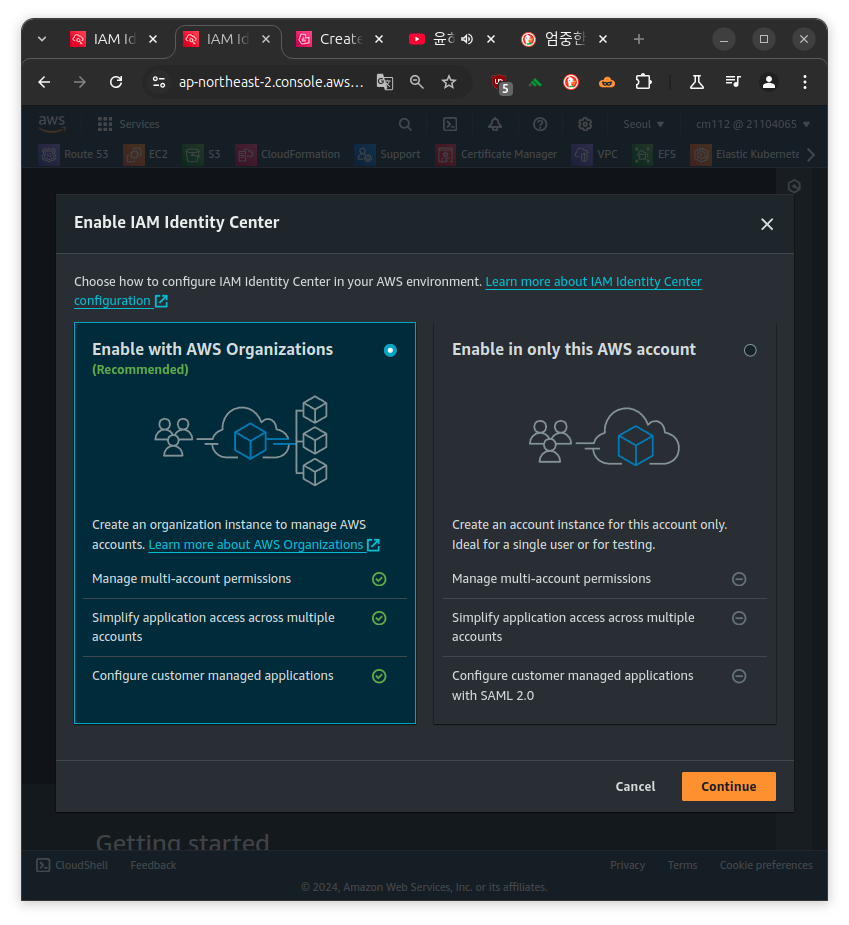Image resolution: width=849 pixels, height=925 pixels.
Task: Reload the current page
Action: point(116,82)
